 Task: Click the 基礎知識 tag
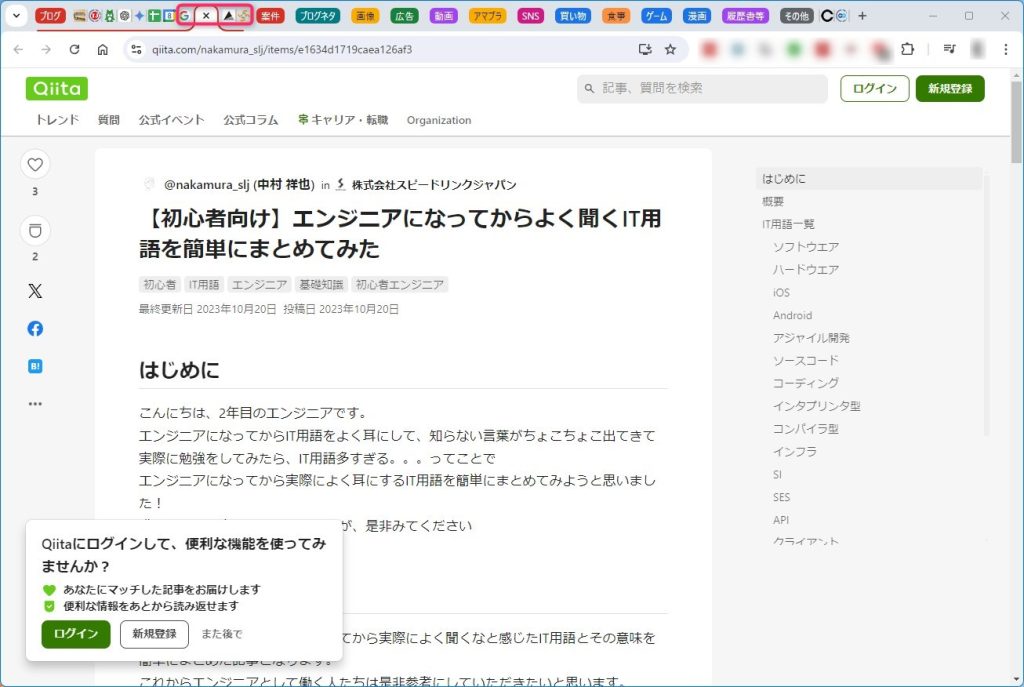point(321,285)
